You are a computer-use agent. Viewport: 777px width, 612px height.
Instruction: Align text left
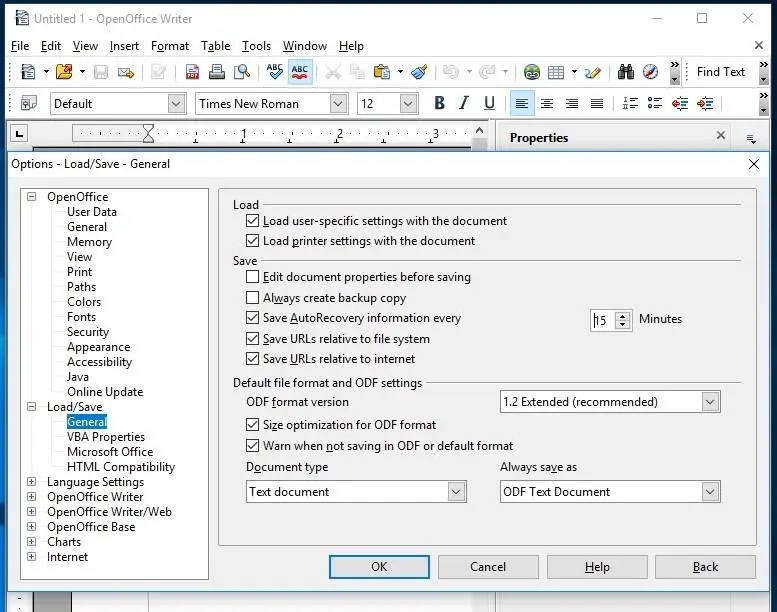coord(522,104)
